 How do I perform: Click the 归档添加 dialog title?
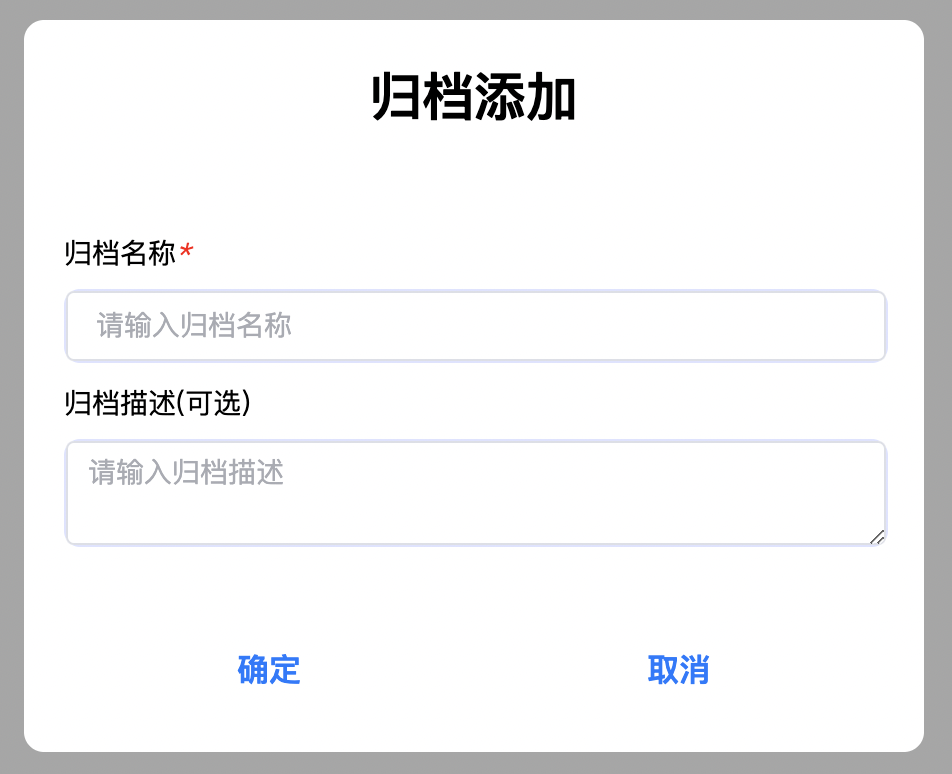(474, 98)
